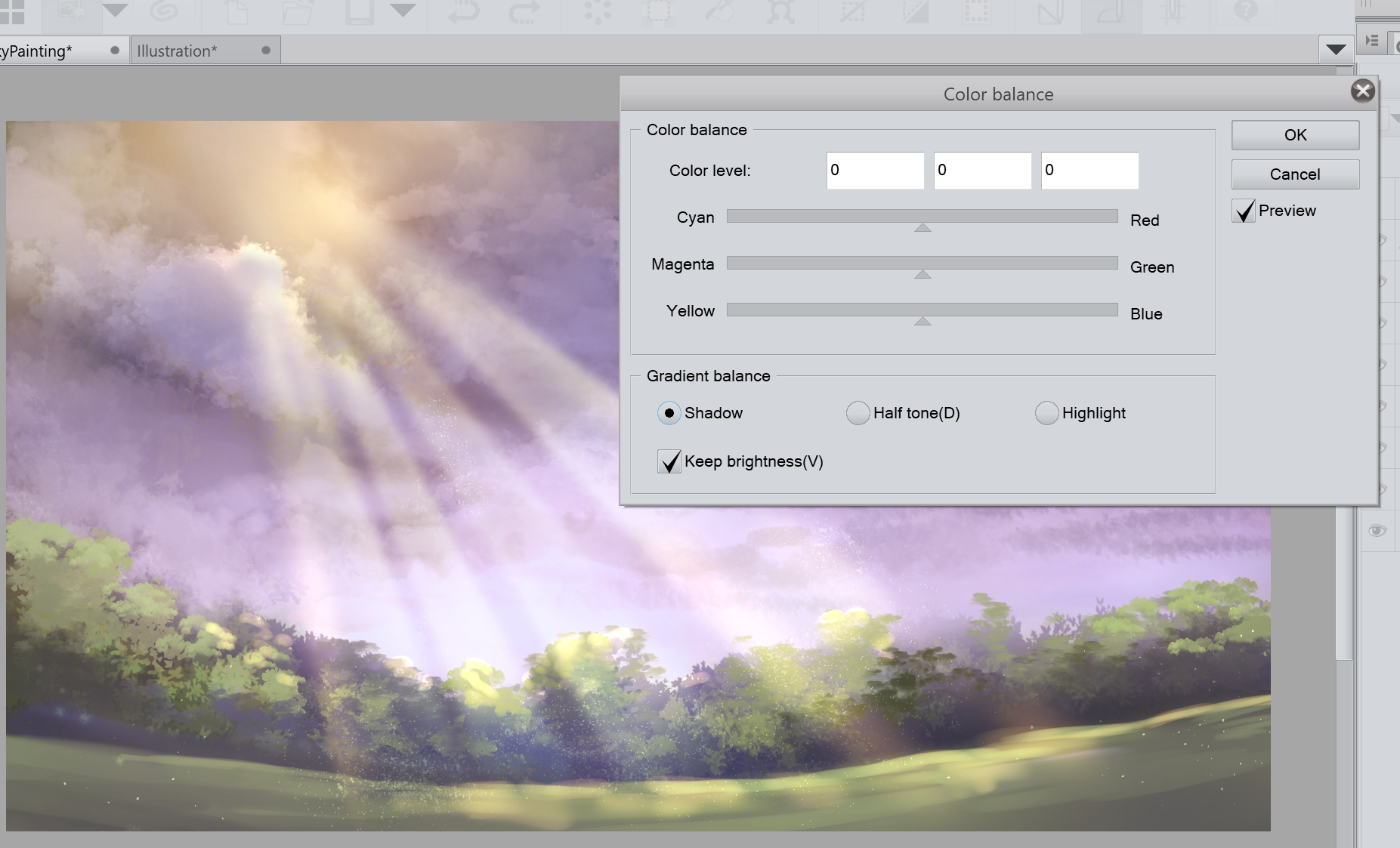Cancel the Color balance dialog
Screen dimensions: 1400x848
point(1295,174)
